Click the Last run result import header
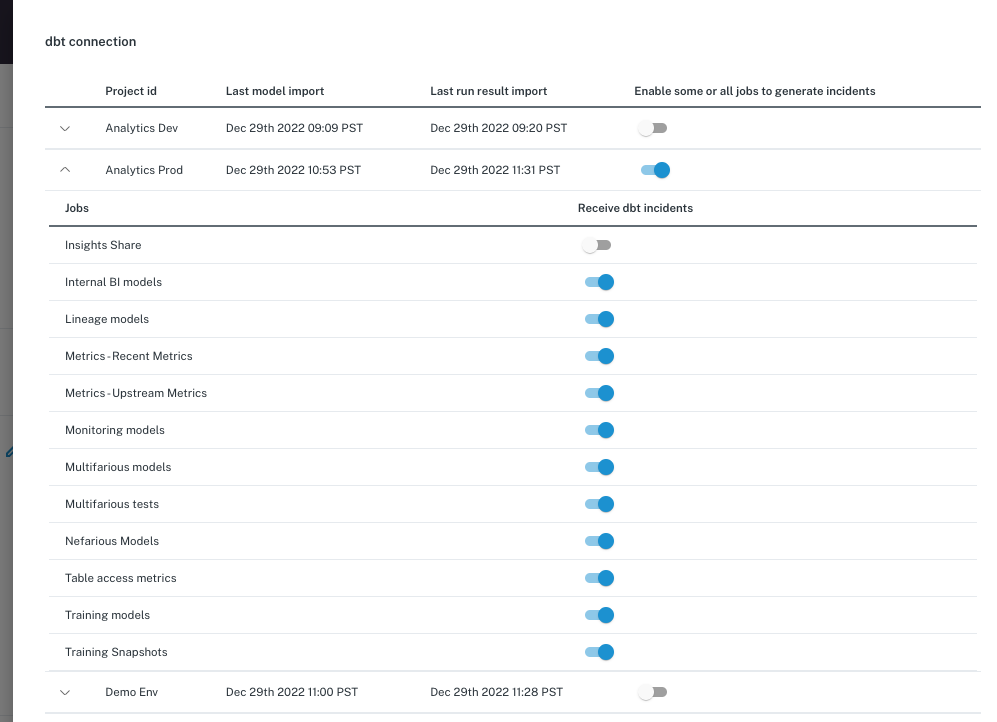Image resolution: width=997 pixels, height=722 pixels. click(x=489, y=91)
